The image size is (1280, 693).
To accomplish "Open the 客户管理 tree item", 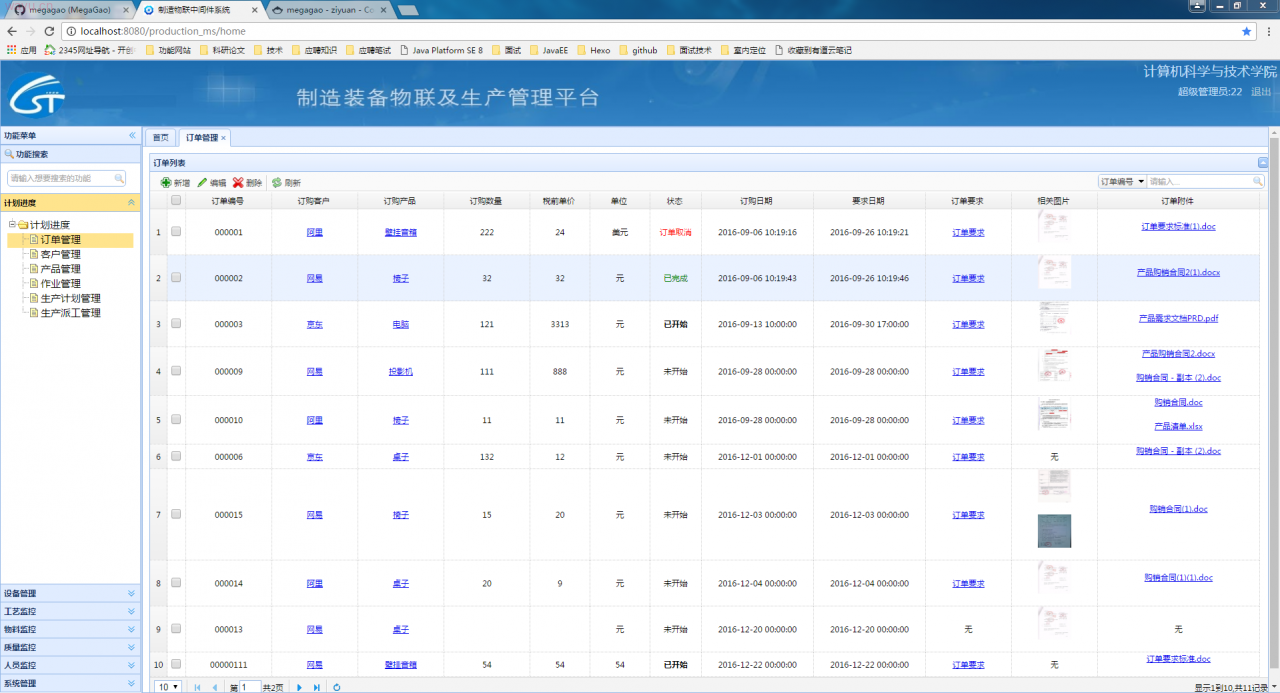I will 61,255.
